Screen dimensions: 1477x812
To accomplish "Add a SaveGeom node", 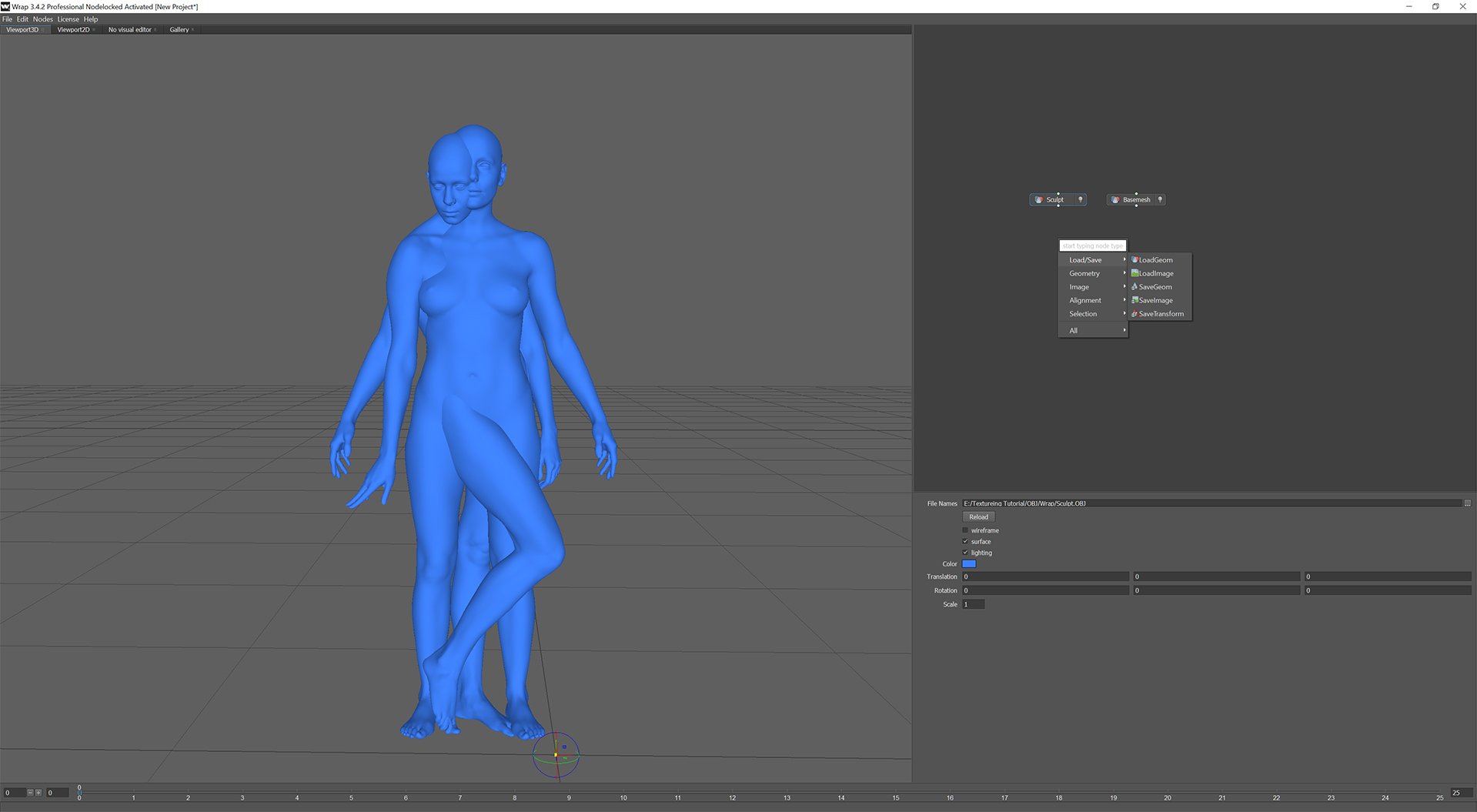I will [x=1155, y=287].
